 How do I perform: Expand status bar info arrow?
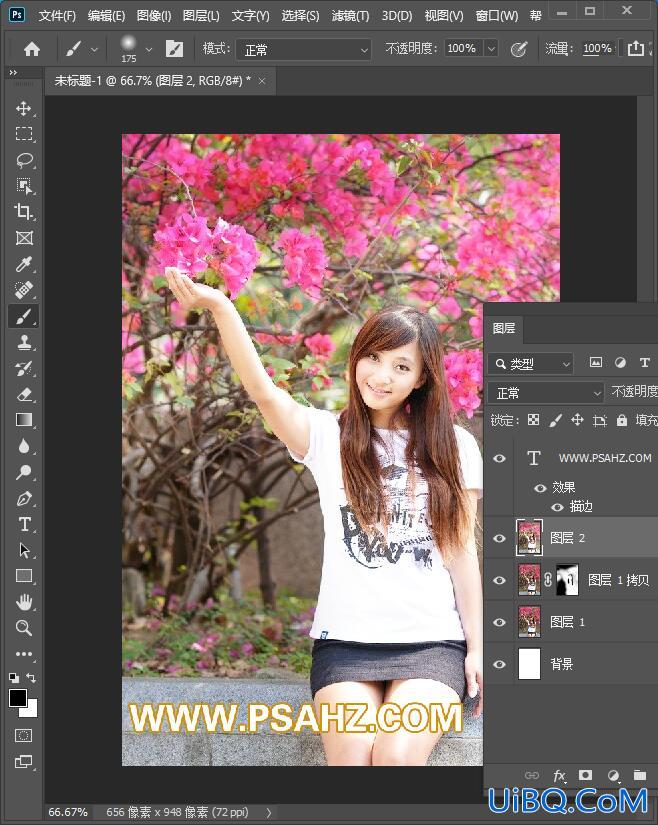coord(269,812)
